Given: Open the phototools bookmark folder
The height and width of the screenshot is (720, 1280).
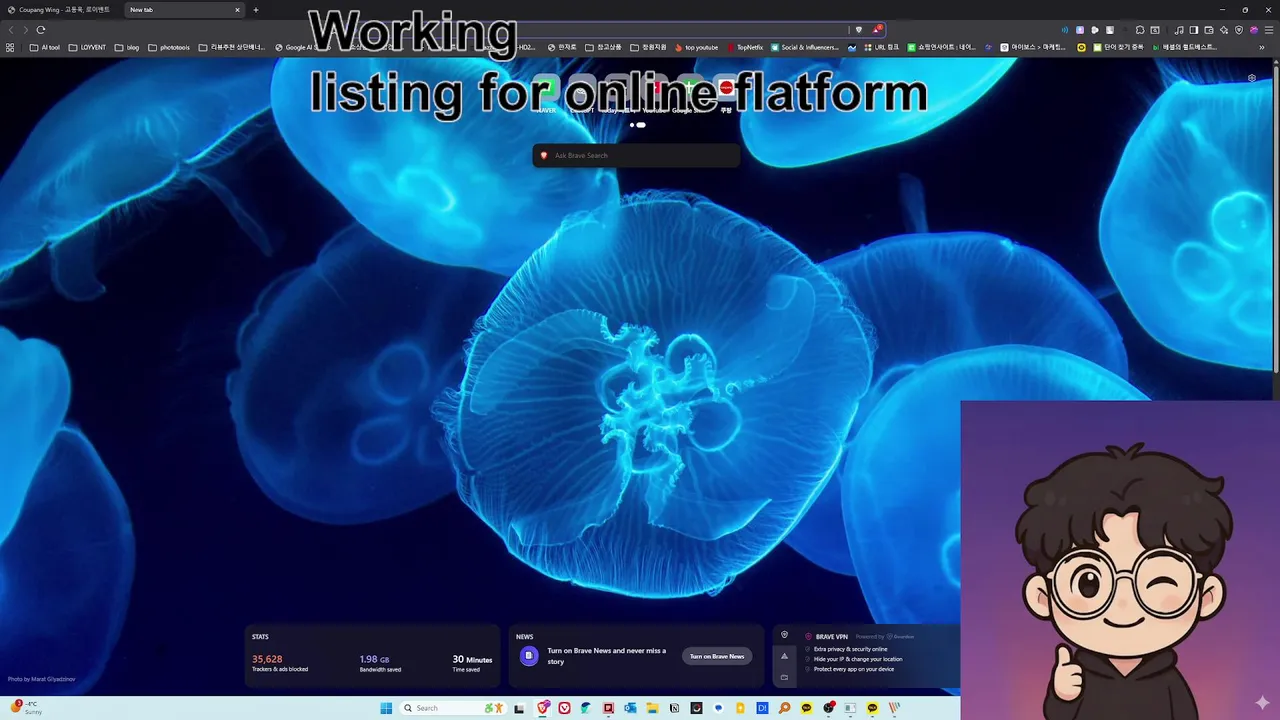Looking at the screenshot, I should coord(169,47).
